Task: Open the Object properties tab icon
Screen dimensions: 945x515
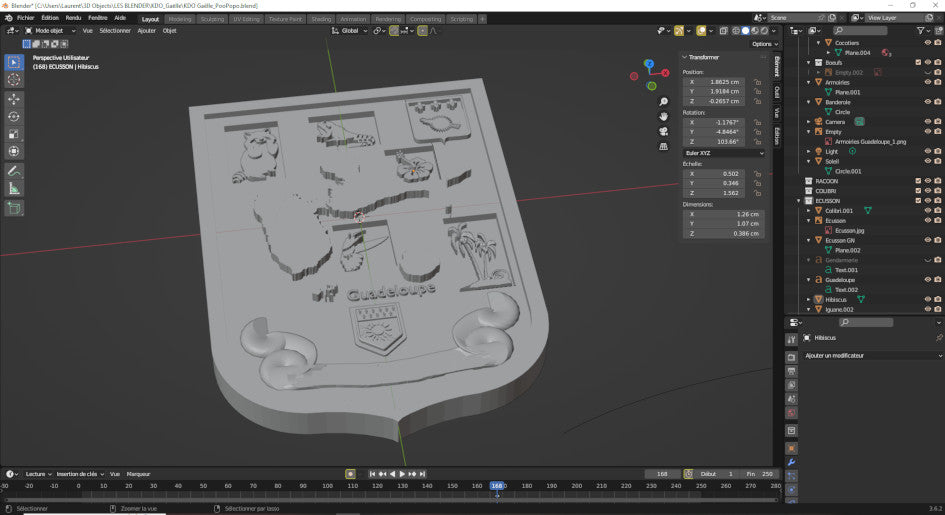Action: click(791, 448)
